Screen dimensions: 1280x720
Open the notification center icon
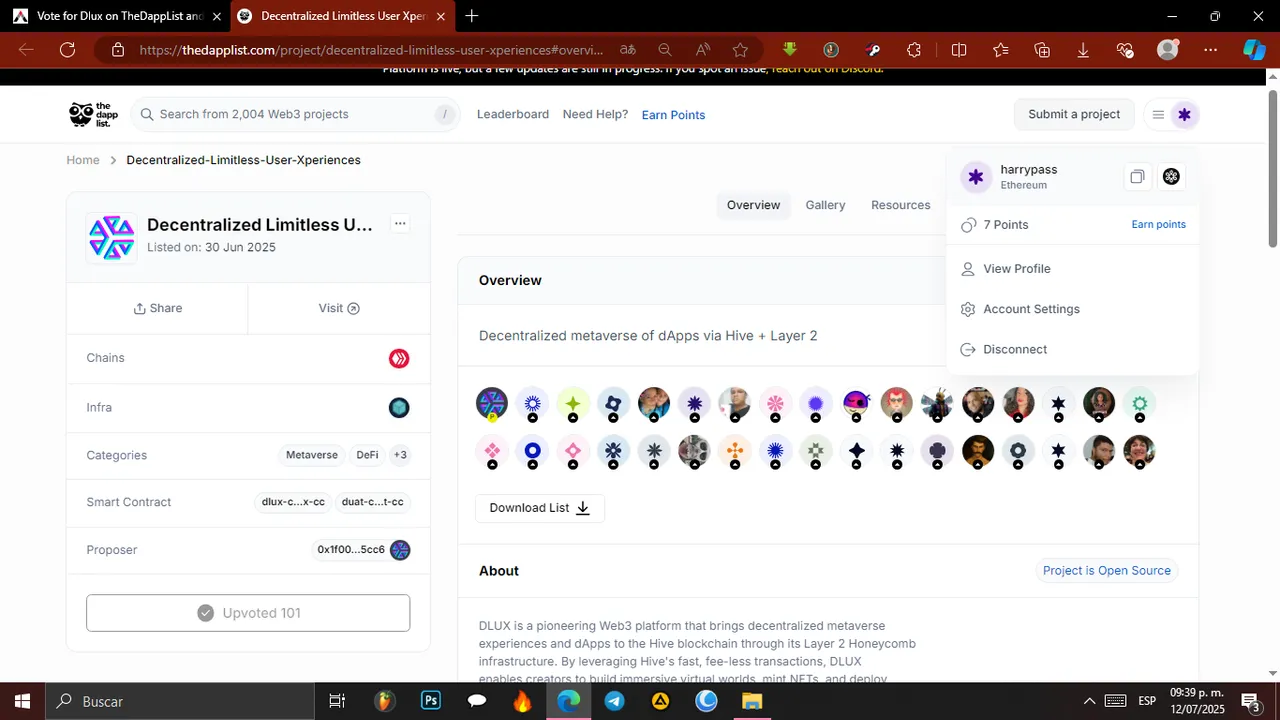(1250, 701)
